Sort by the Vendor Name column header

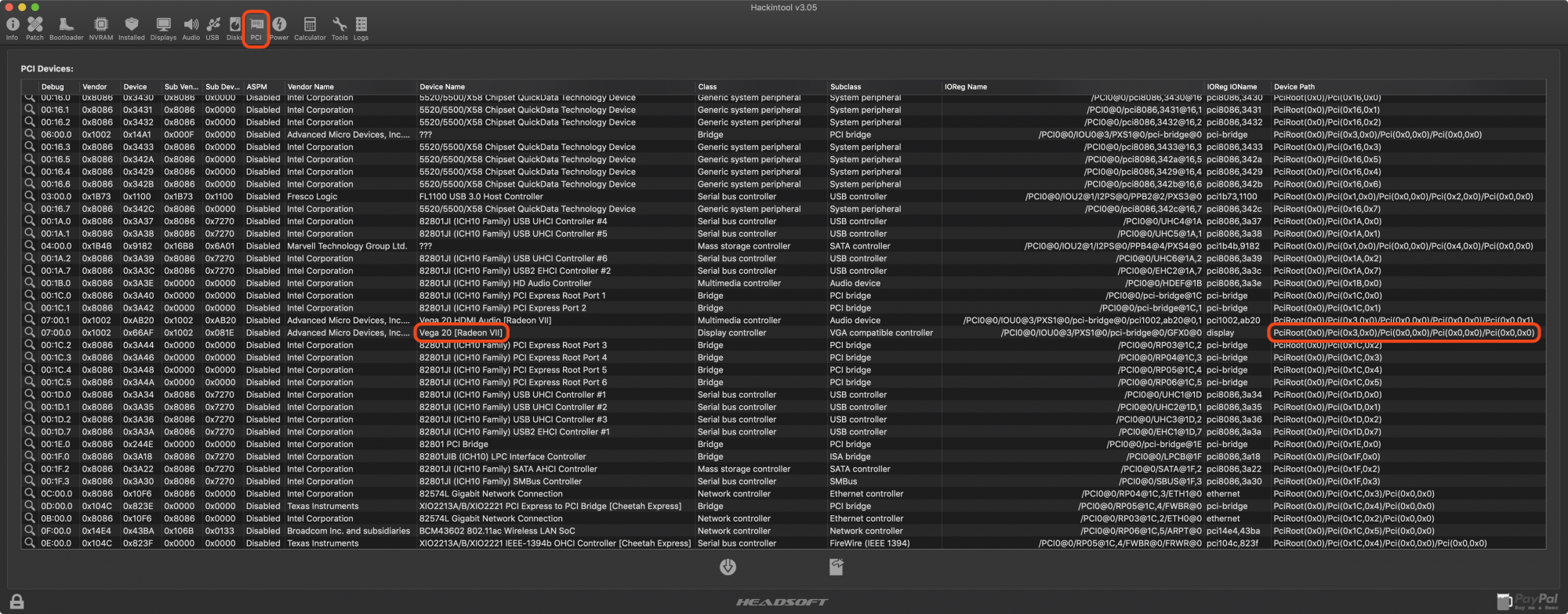[350, 86]
